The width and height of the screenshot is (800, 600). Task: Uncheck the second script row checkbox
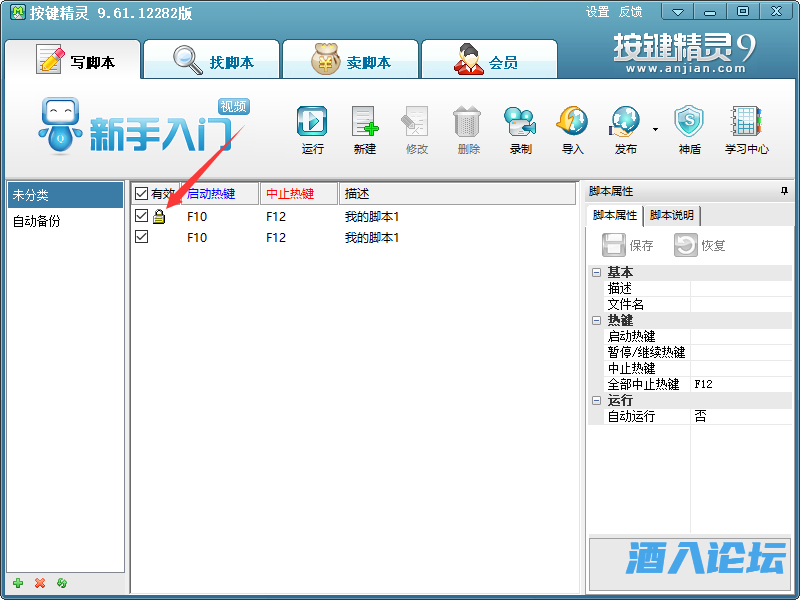[141, 237]
